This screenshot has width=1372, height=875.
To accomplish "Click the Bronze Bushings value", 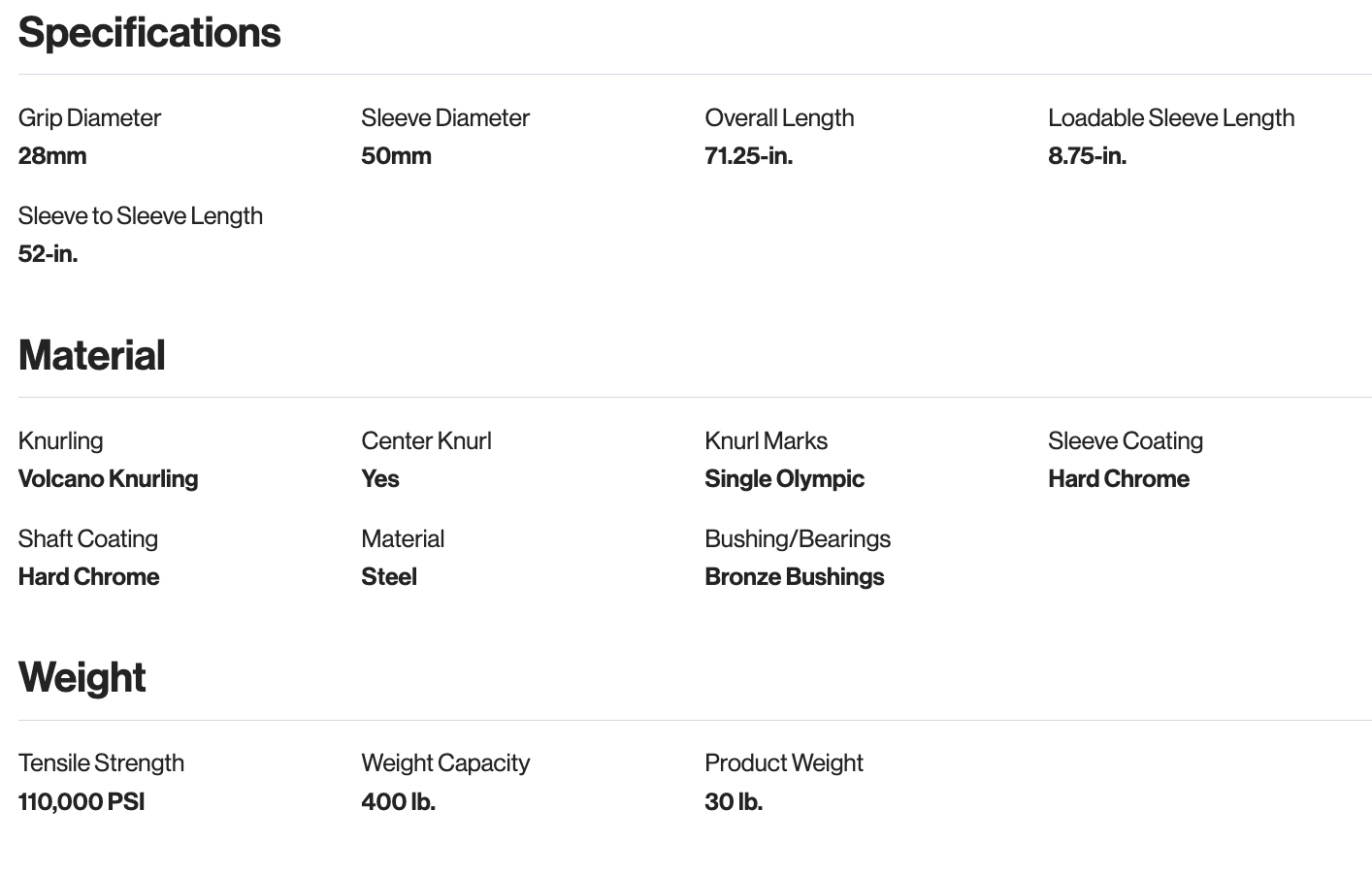I will point(795,577).
